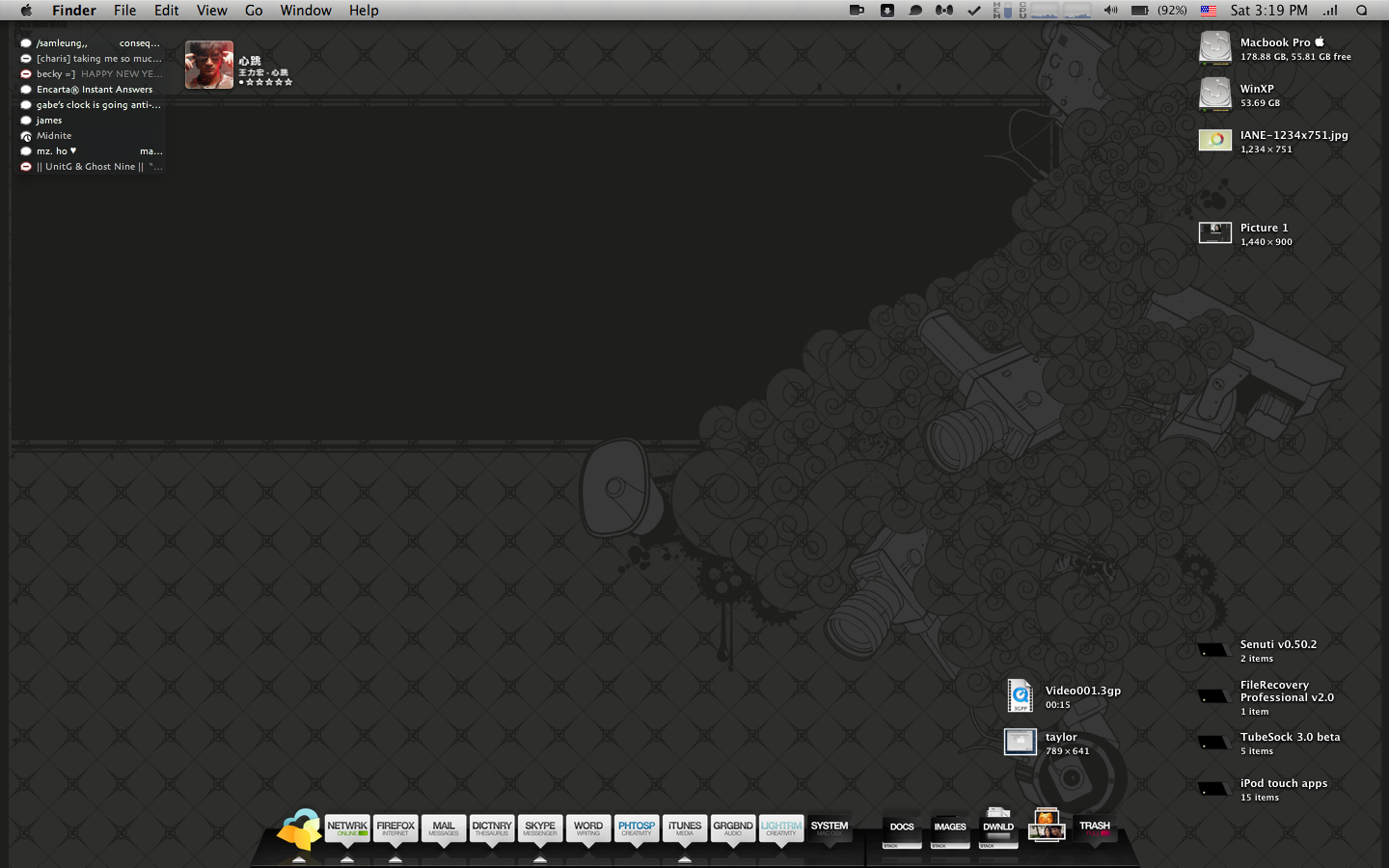
Task: Open iTUNES in the dock
Action: click(685, 828)
